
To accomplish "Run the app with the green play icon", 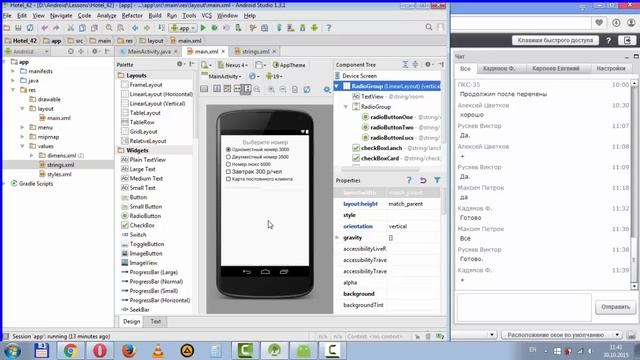I will tap(203, 28).
